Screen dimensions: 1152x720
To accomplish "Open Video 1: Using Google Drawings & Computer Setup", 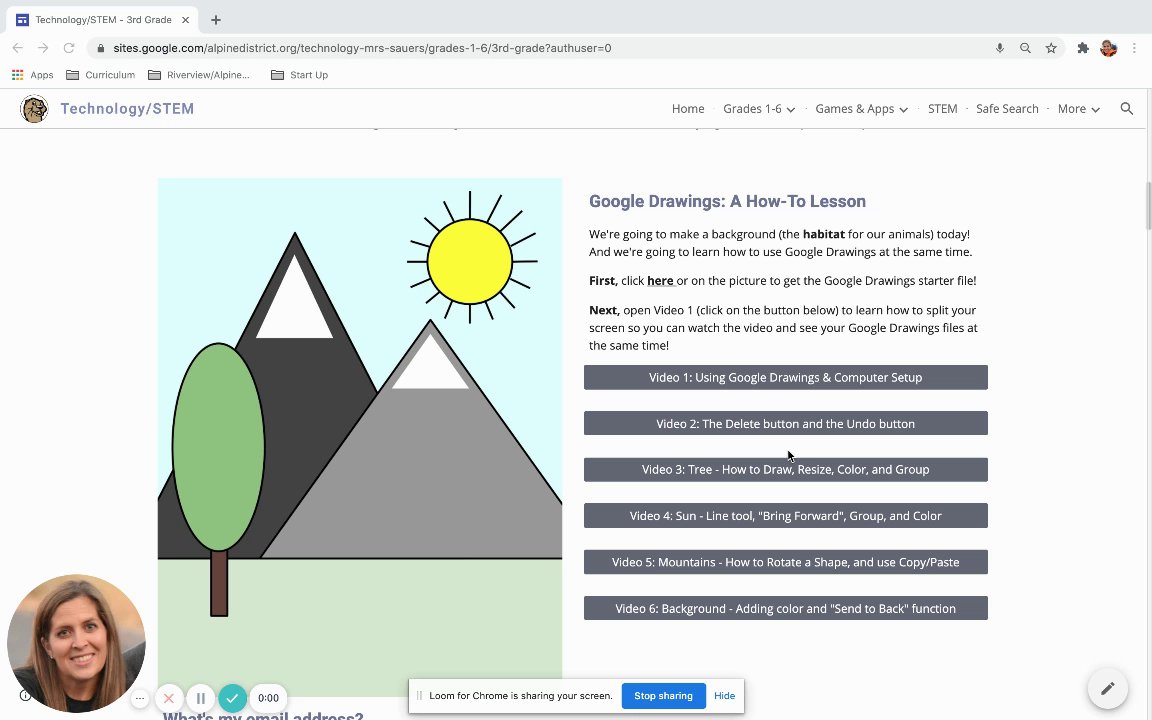I will tap(785, 378).
